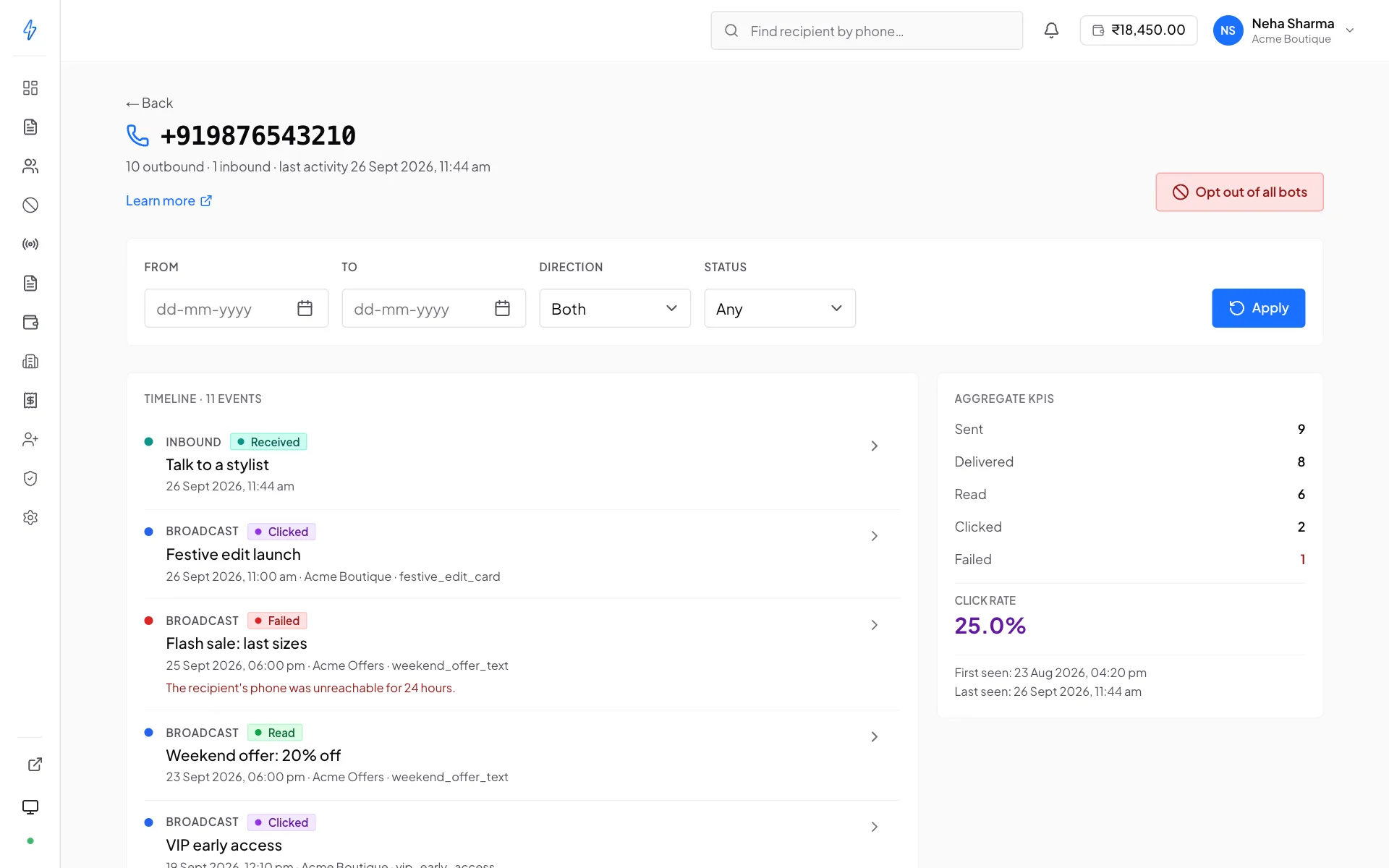Open the shield check icon in sidebar

click(30, 479)
